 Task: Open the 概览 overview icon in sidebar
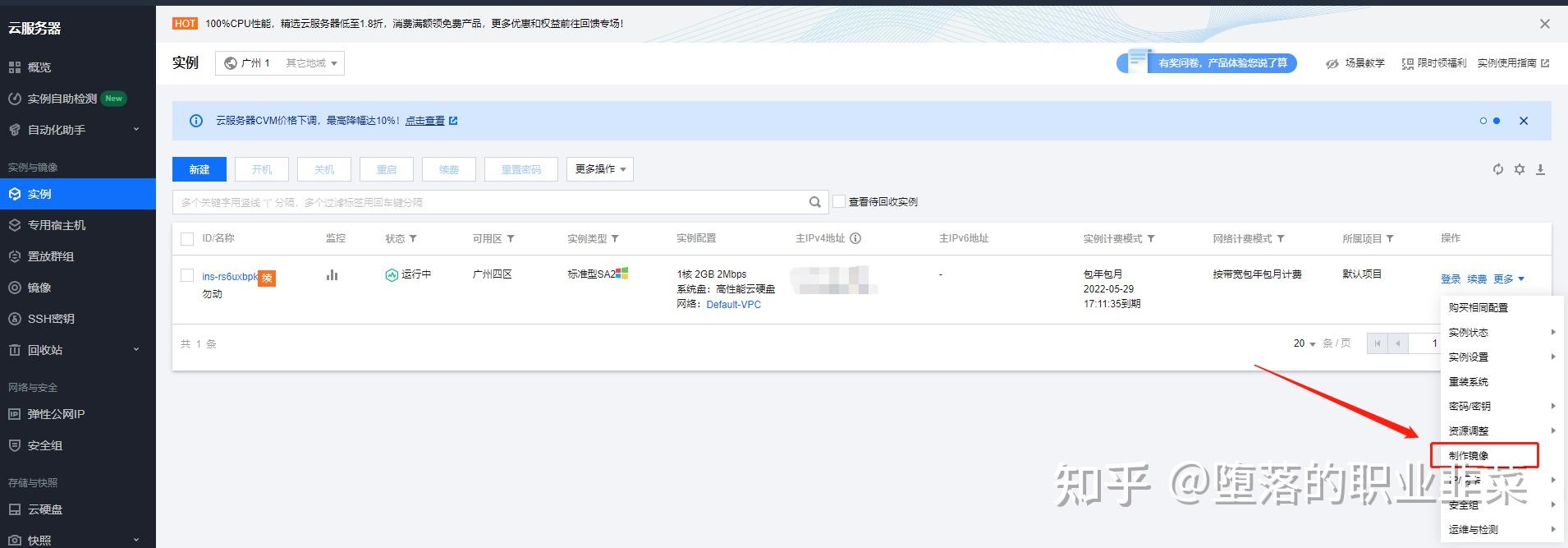pyautogui.click(x=15, y=67)
